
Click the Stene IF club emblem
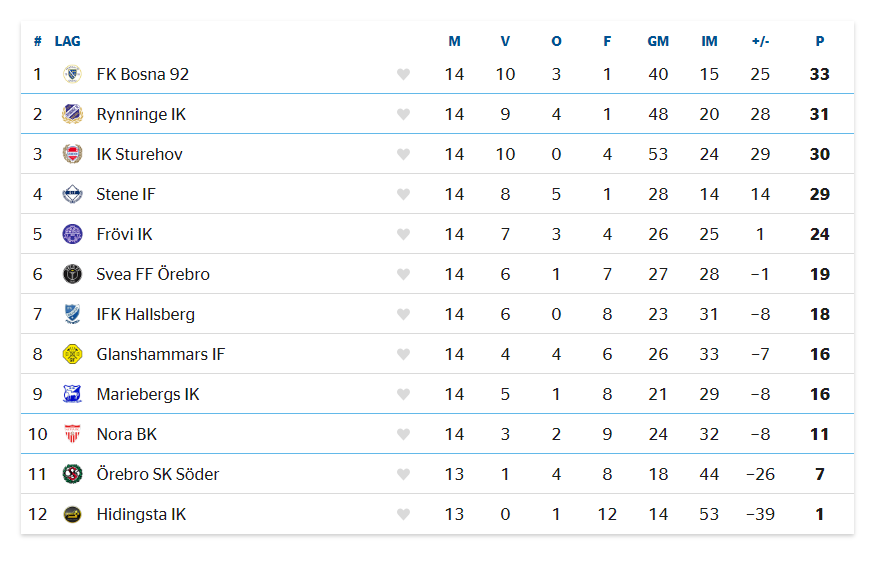click(72, 194)
